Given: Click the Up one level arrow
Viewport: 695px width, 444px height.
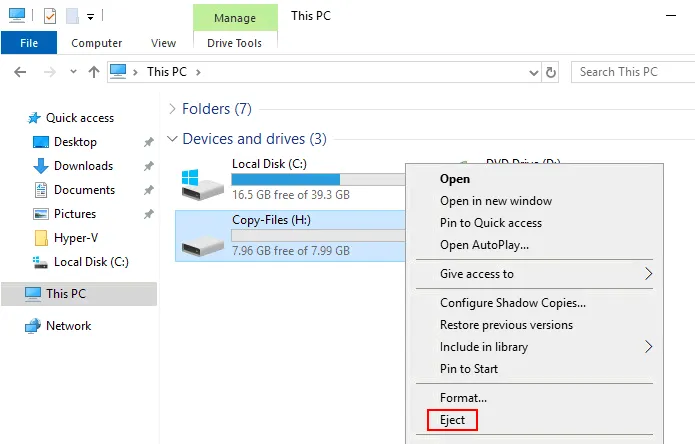Looking at the screenshot, I should [94, 72].
